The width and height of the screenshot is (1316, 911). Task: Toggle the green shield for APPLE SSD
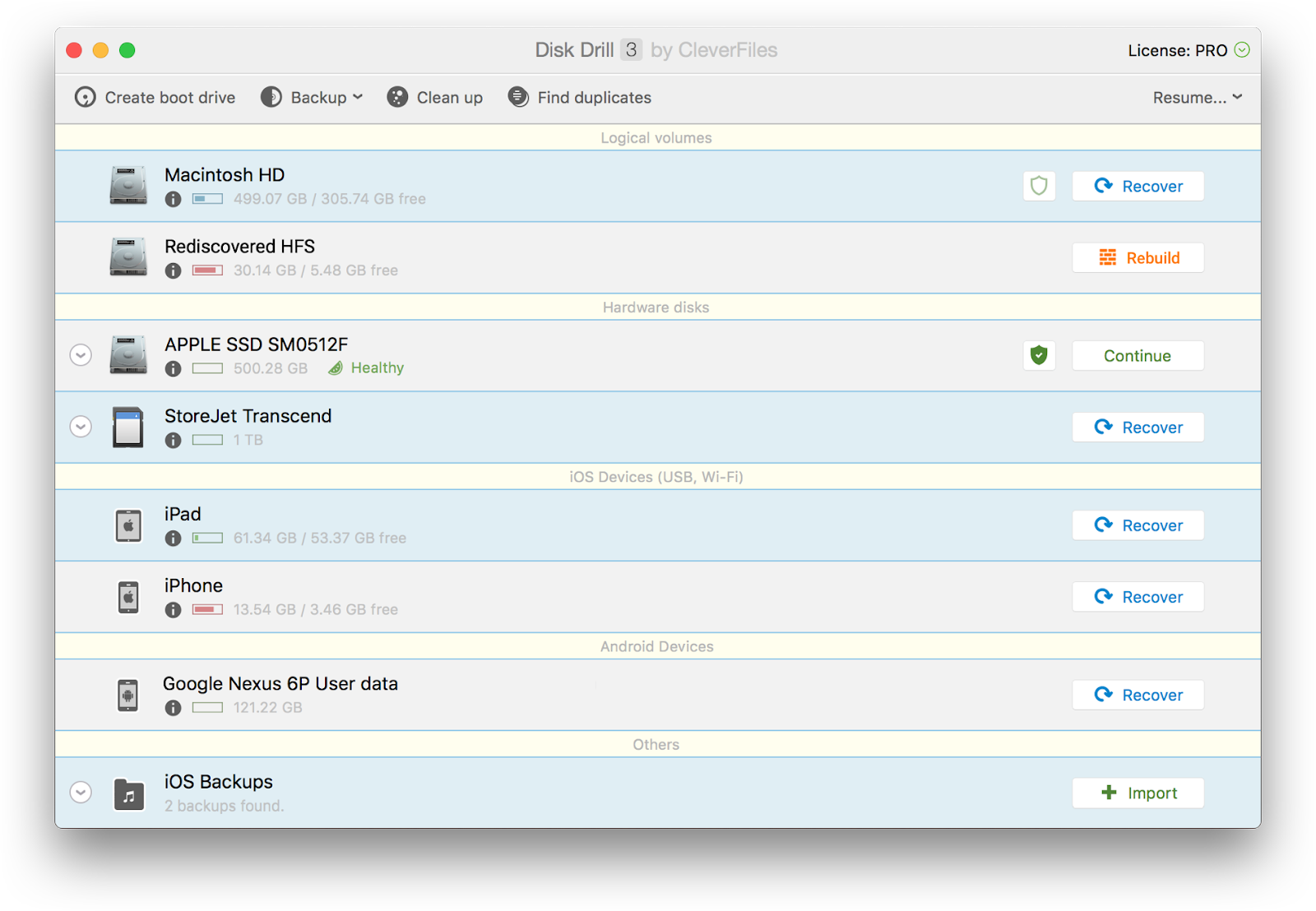1039,356
